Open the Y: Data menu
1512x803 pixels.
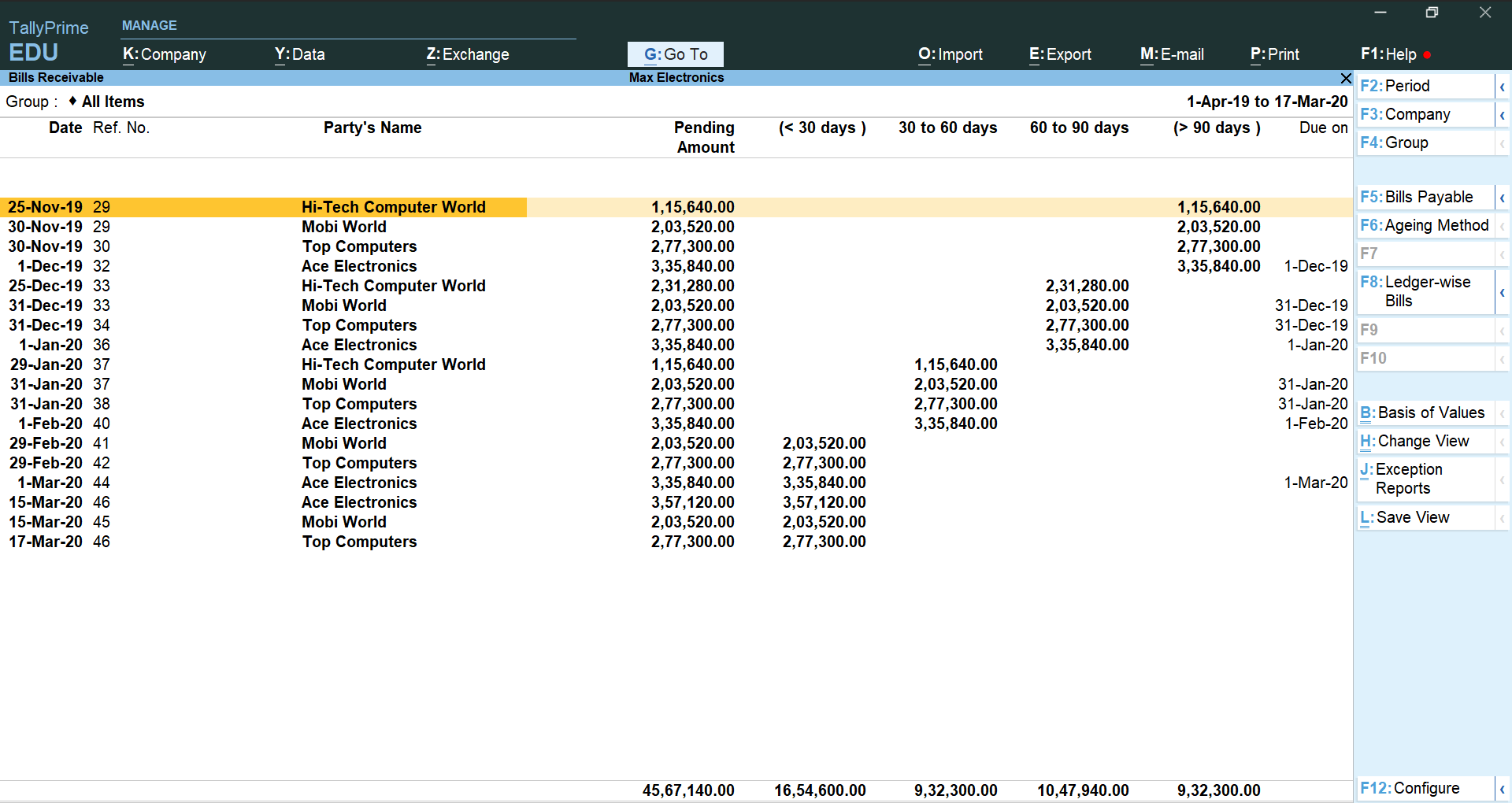coord(299,54)
